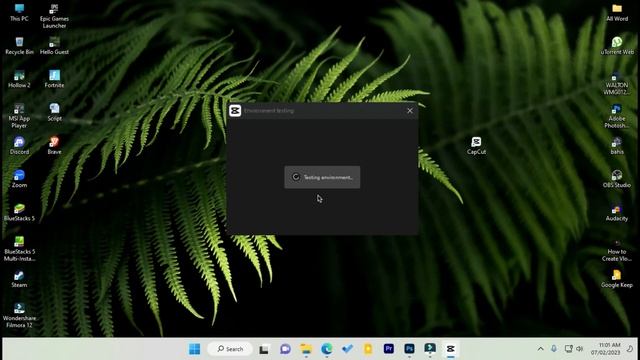This screenshot has height=360, width=640.
Task: Expand the hidden system tray icons
Action: [540, 349]
